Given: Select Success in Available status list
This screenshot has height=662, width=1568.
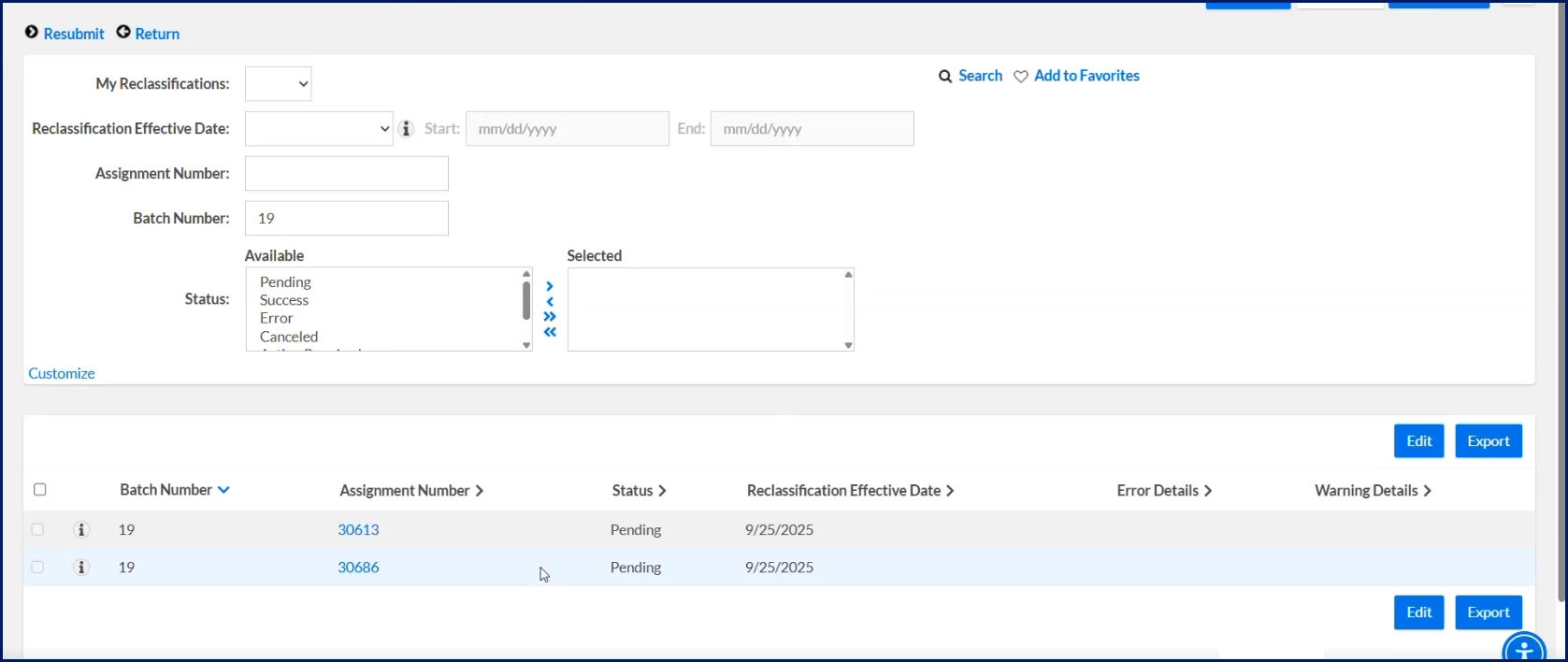Looking at the screenshot, I should tap(284, 300).
